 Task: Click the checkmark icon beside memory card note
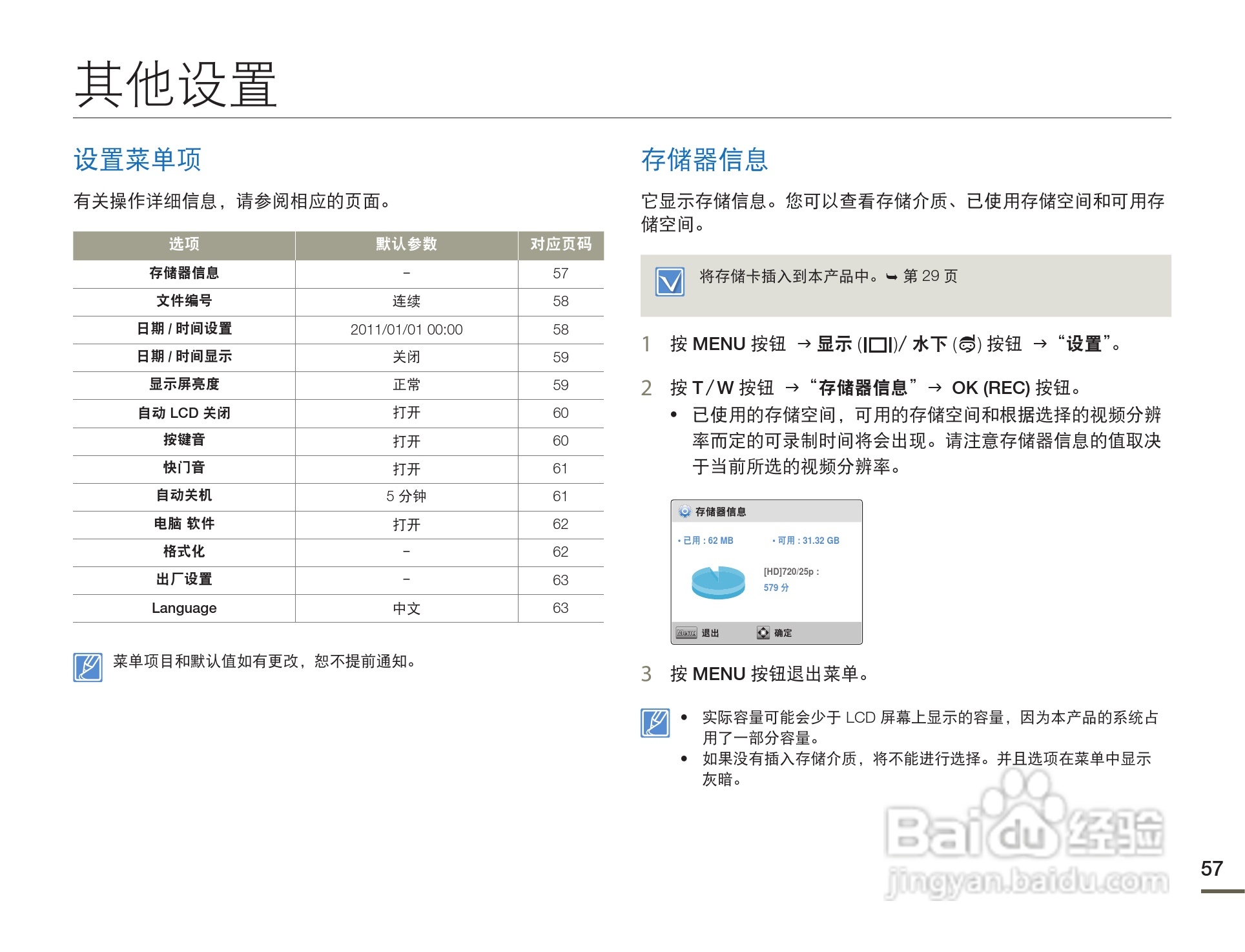click(670, 282)
